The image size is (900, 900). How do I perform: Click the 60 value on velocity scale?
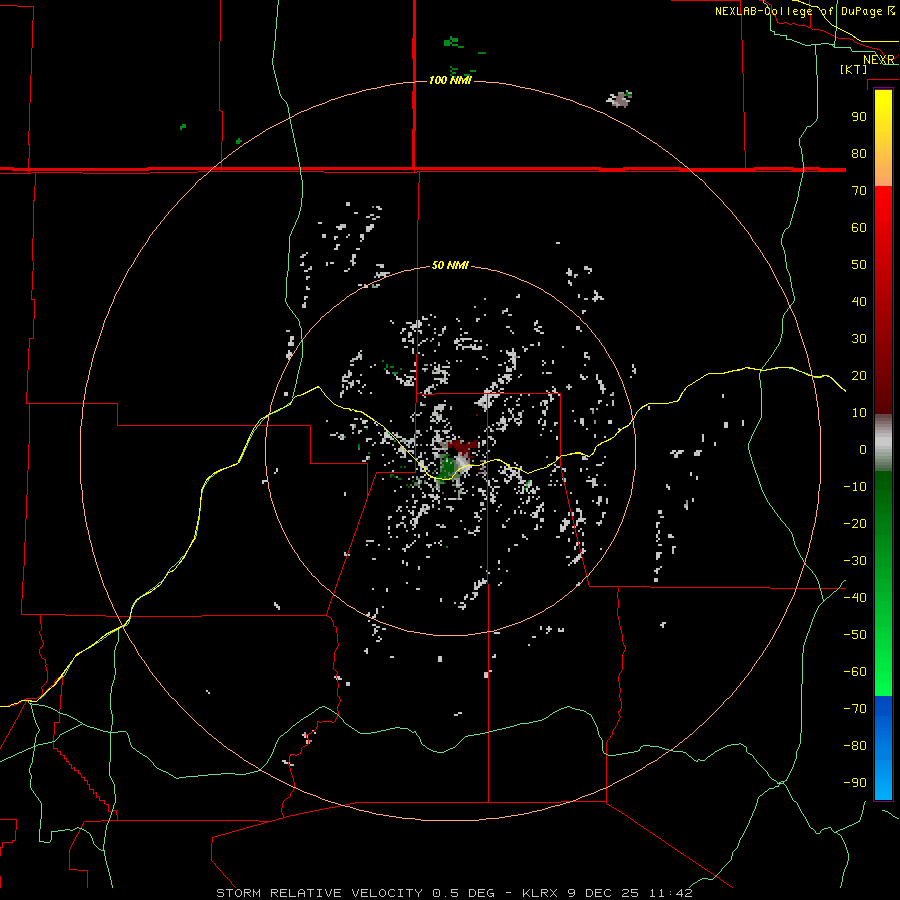coord(859,227)
